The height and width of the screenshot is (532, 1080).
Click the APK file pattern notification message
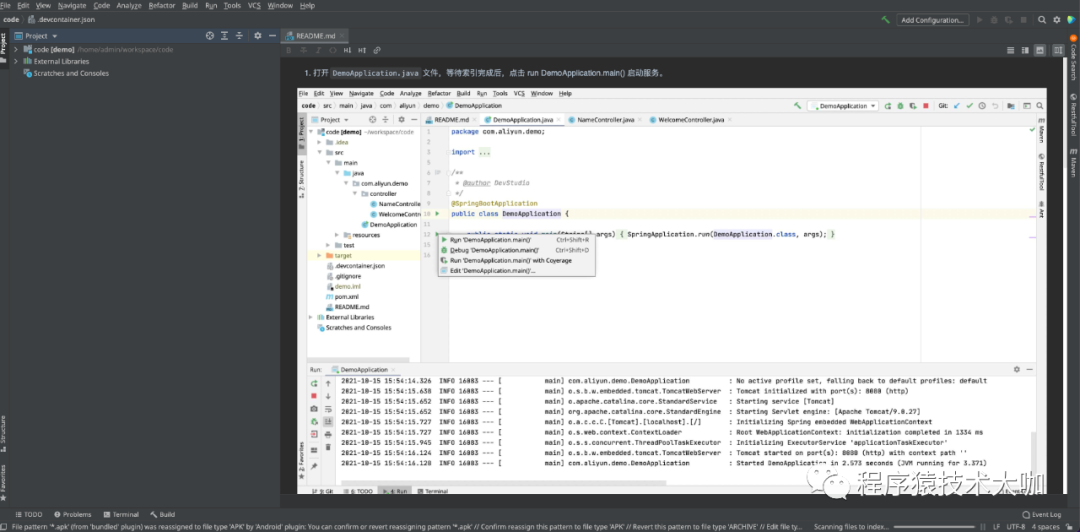[x=406, y=526]
